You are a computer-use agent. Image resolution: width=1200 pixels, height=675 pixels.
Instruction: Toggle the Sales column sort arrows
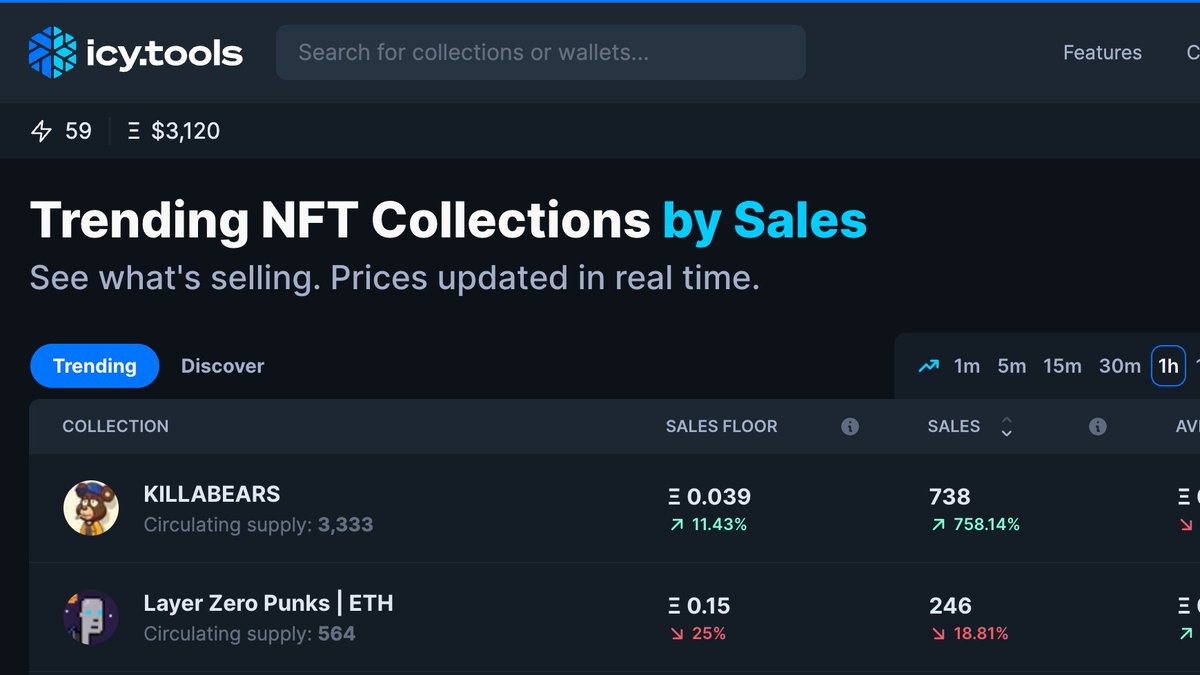[1006, 427]
